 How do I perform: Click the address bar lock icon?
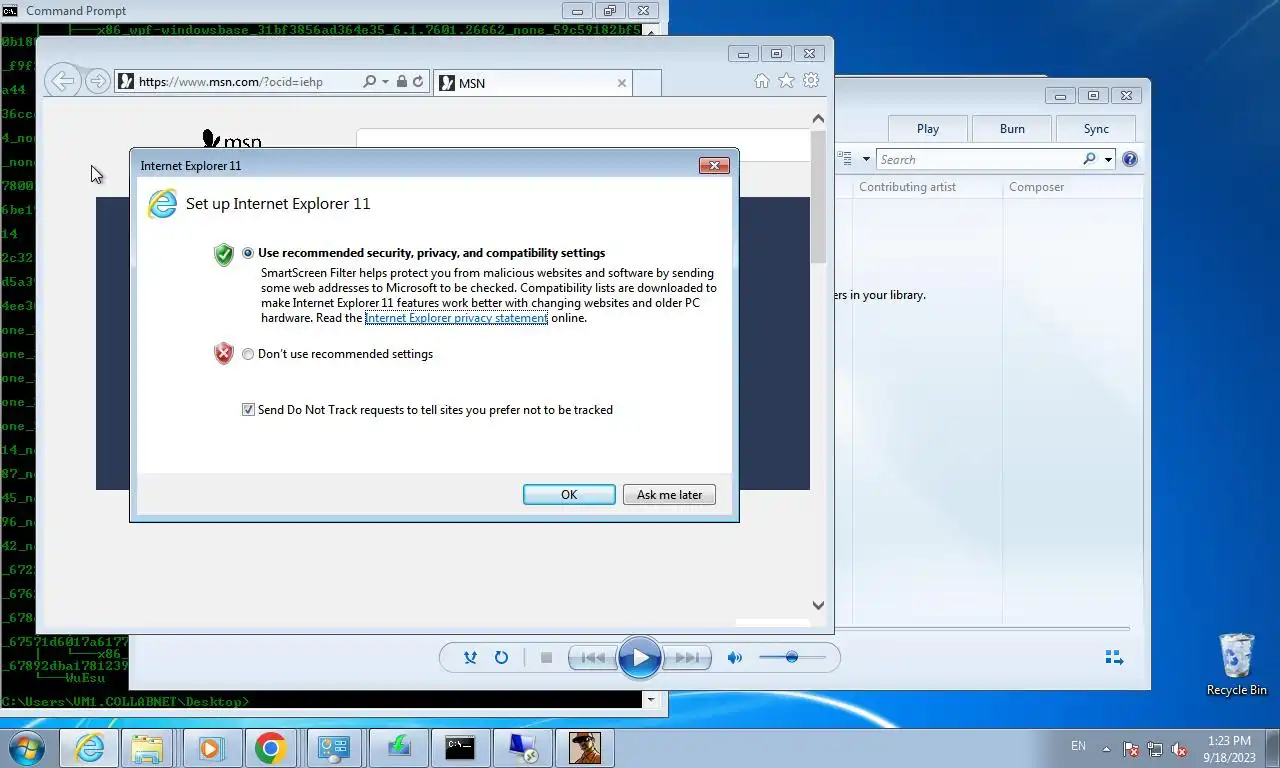pyautogui.click(x=401, y=82)
